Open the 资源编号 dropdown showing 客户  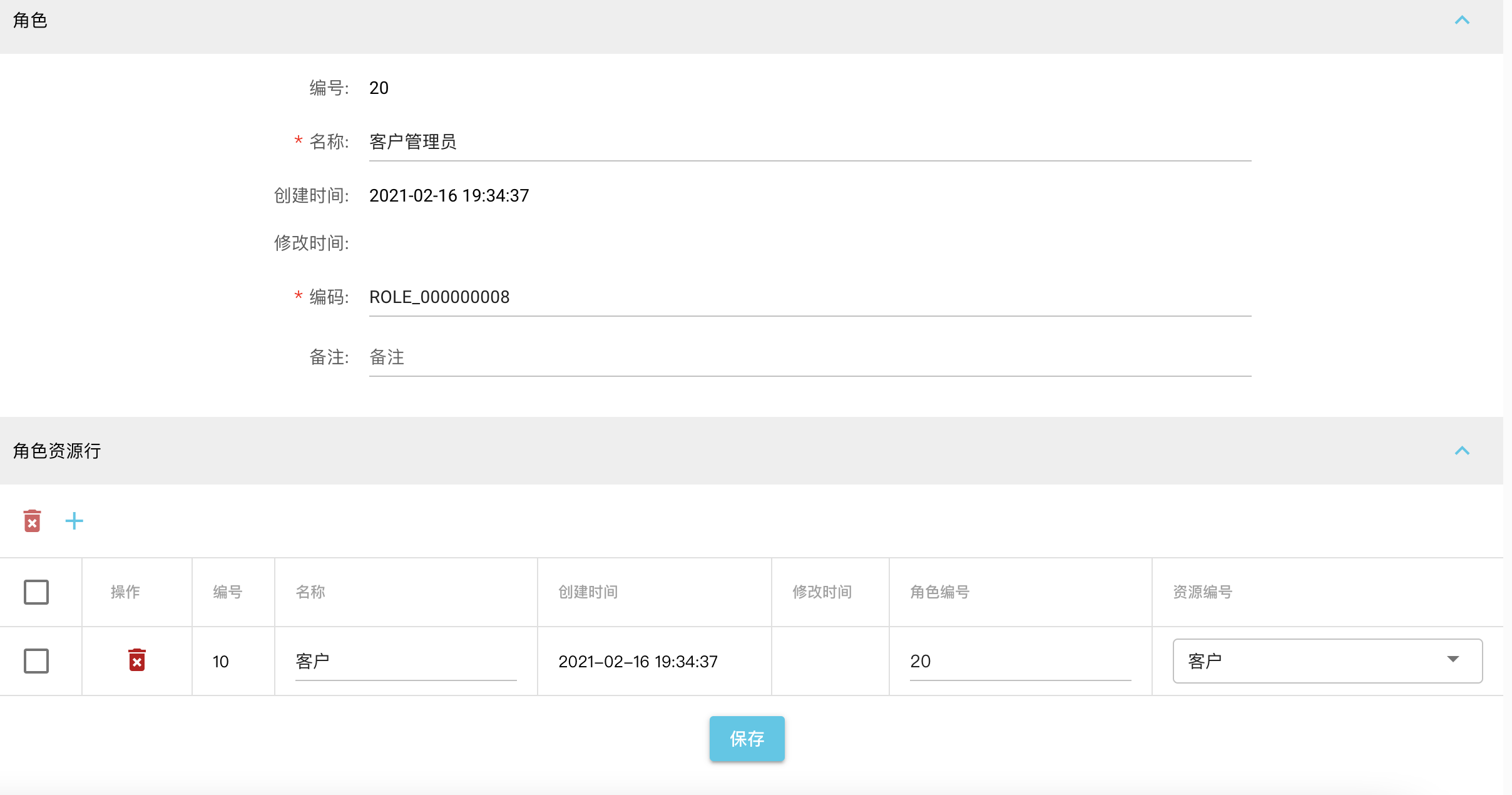1327,661
